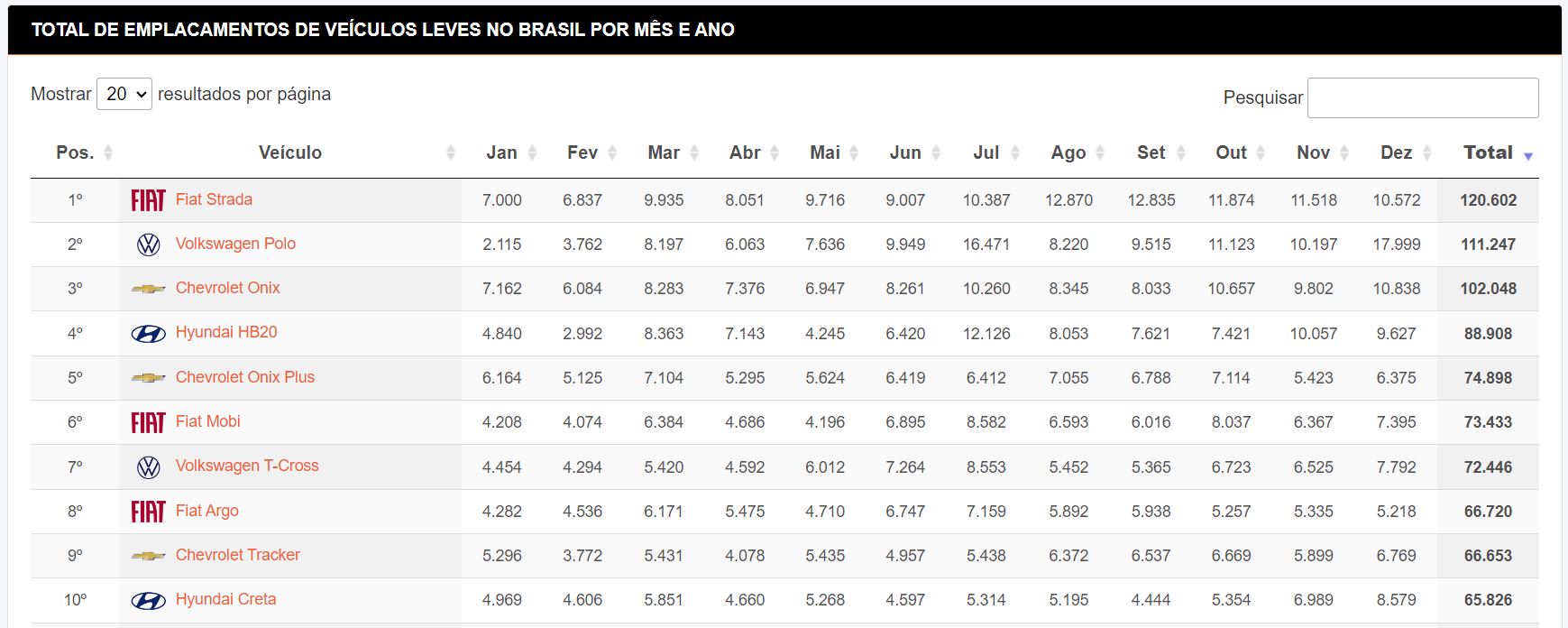Click the Pesquisar search field
Viewport: 1568px width, 628px height.
[1422, 97]
